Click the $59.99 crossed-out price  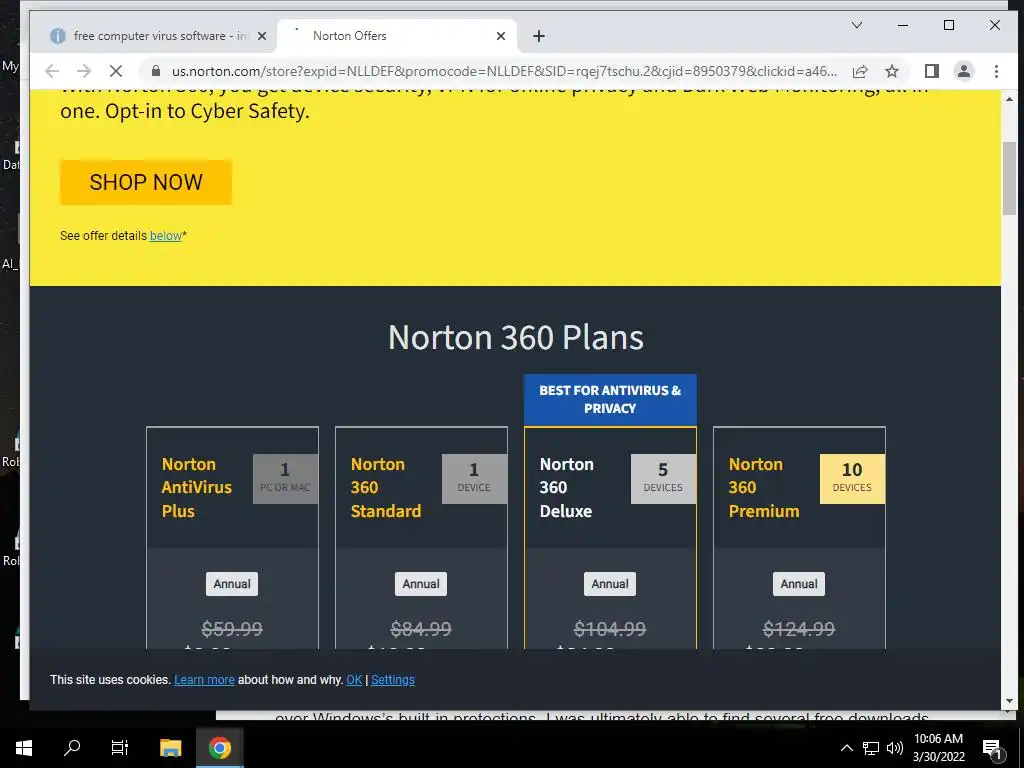(x=232, y=629)
